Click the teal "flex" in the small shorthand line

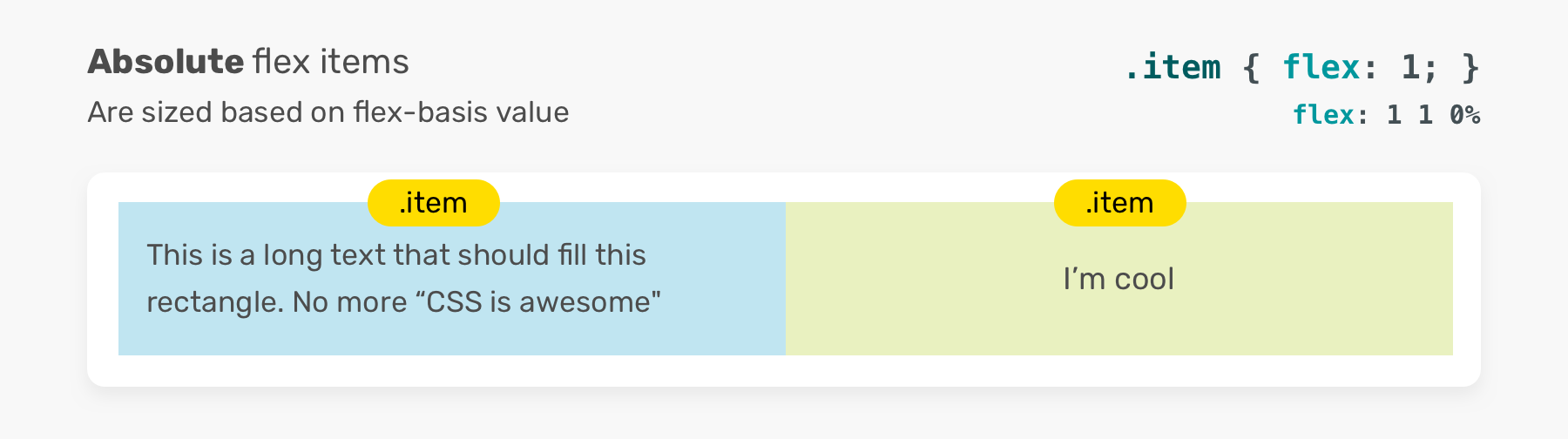[1323, 115]
